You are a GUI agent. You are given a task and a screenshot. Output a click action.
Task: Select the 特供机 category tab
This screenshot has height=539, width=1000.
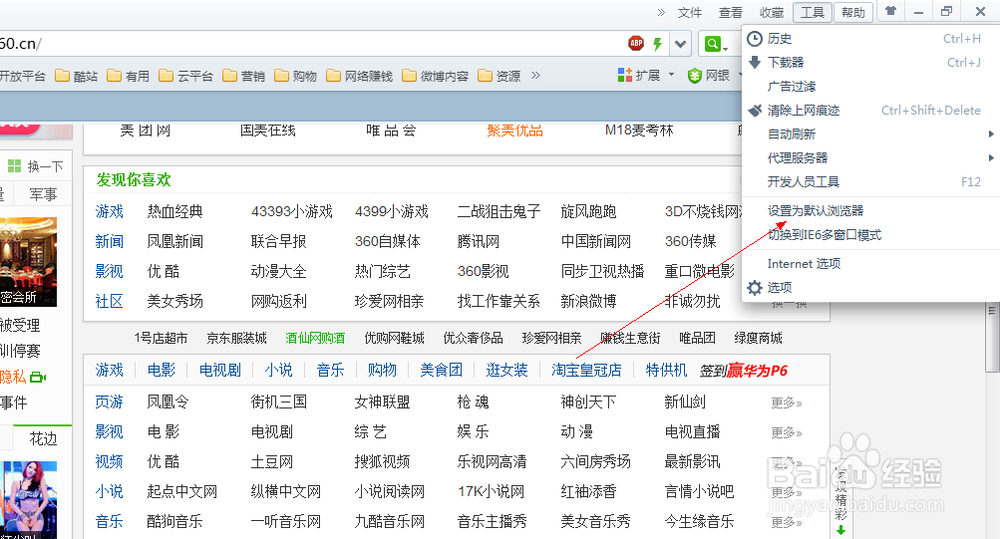[x=666, y=370]
